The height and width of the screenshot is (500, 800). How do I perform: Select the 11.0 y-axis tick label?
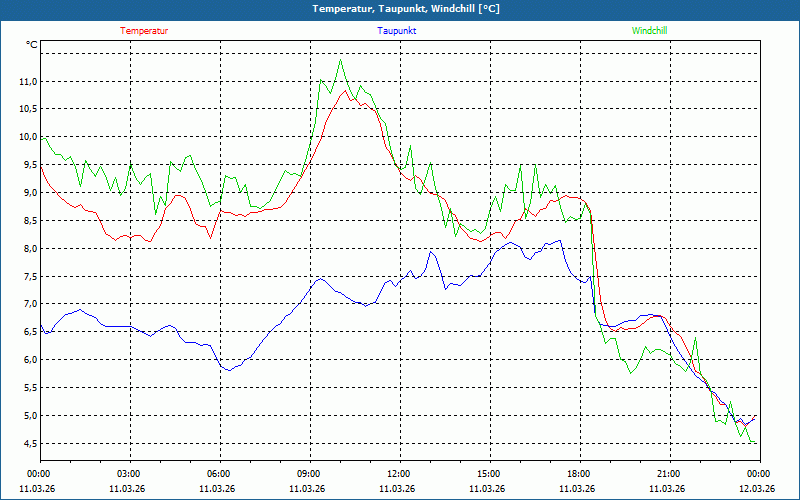(28, 81)
